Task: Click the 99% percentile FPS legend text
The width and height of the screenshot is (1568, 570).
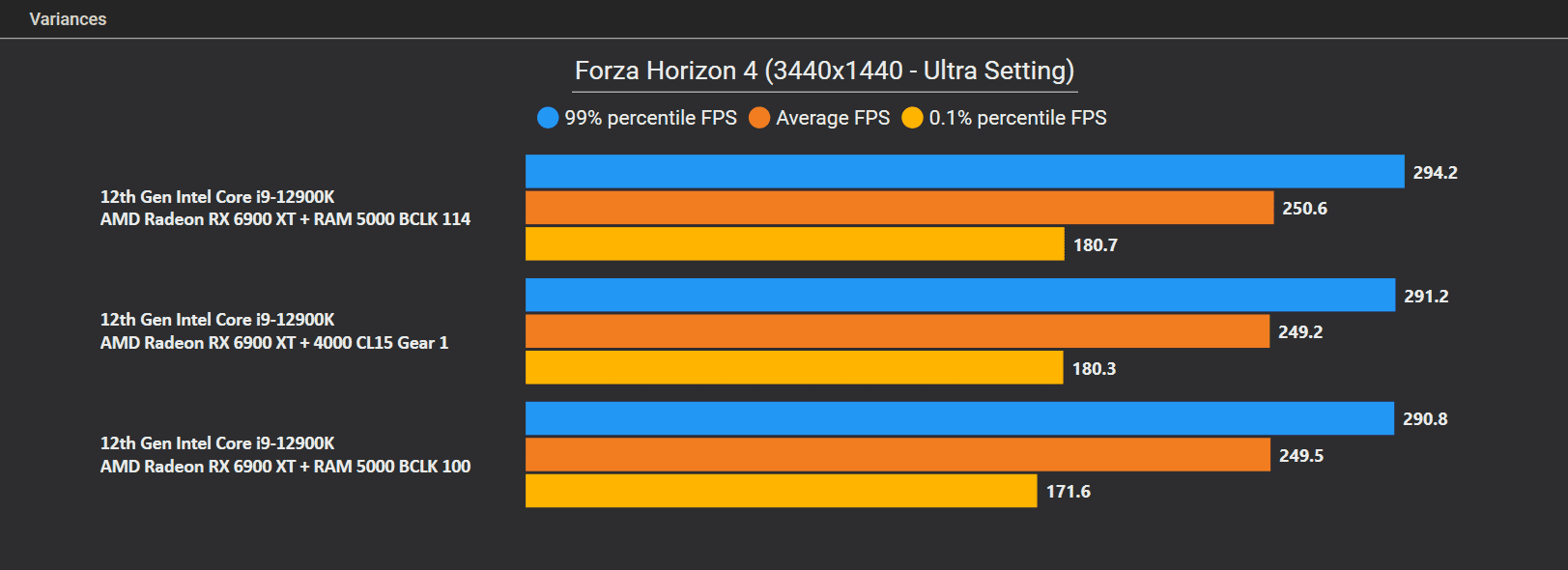Action: [x=651, y=118]
